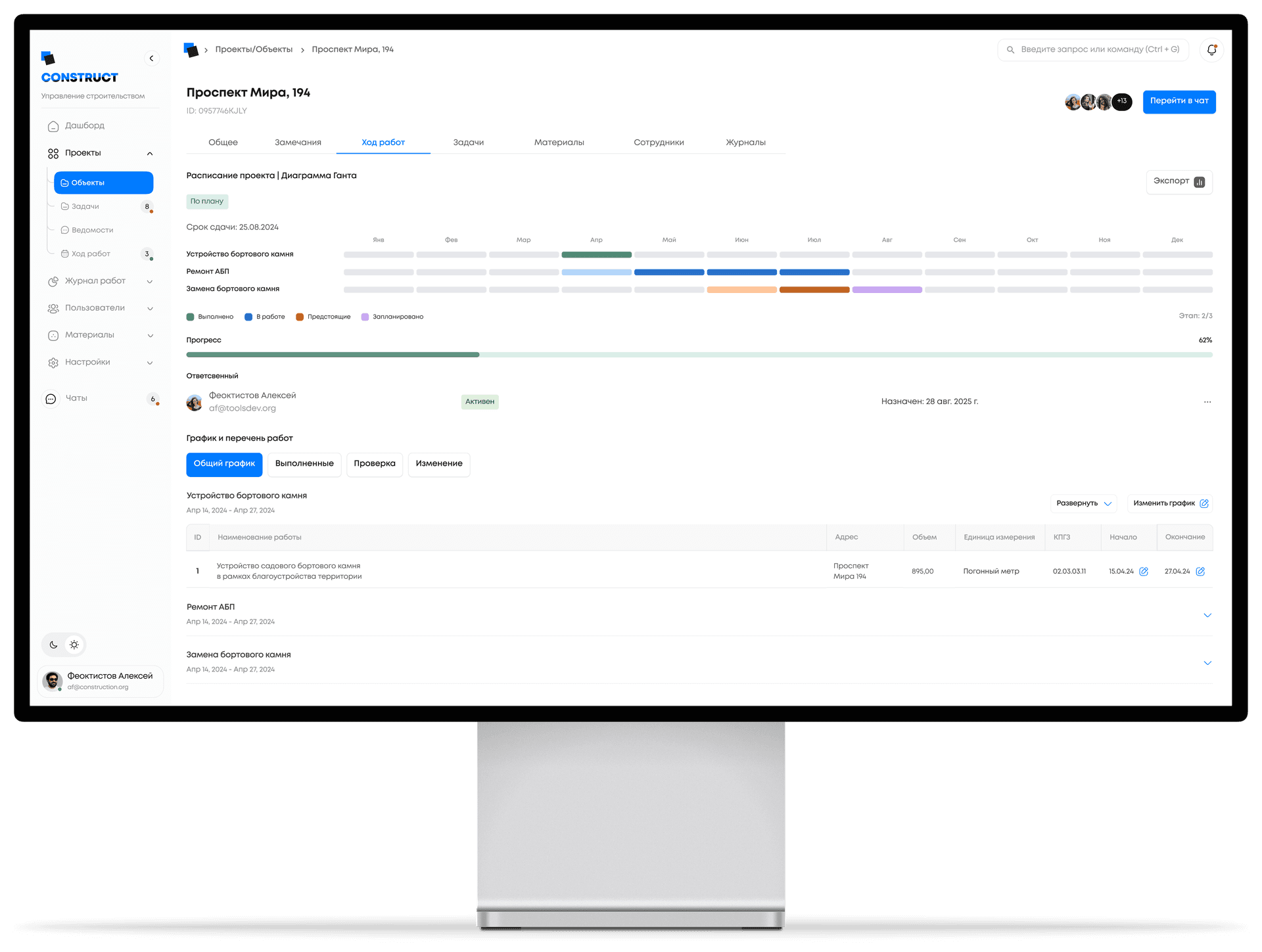Open the Chats sidebar item
The width and height of the screenshot is (1262, 952).
click(x=76, y=399)
